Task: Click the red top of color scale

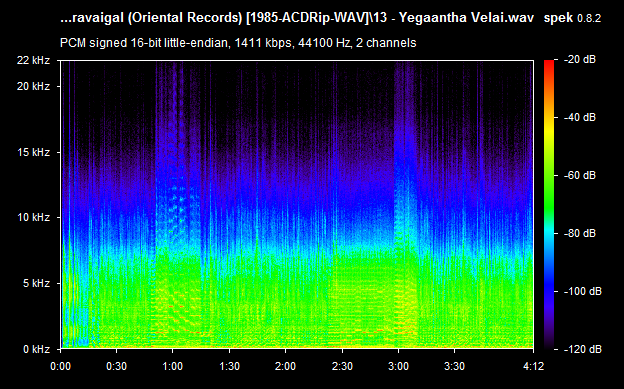Action: click(x=549, y=63)
